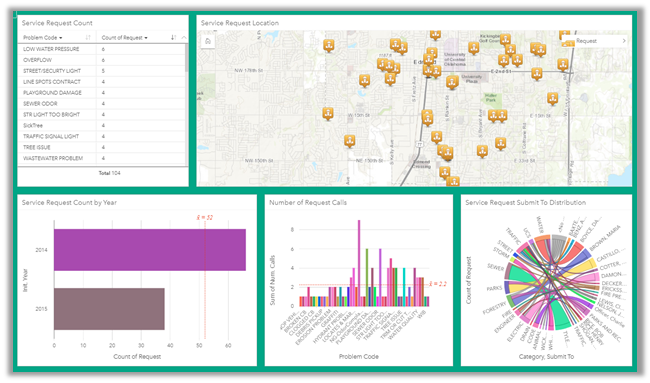
Task: Select the SickTree row
Action: tap(102, 126)
